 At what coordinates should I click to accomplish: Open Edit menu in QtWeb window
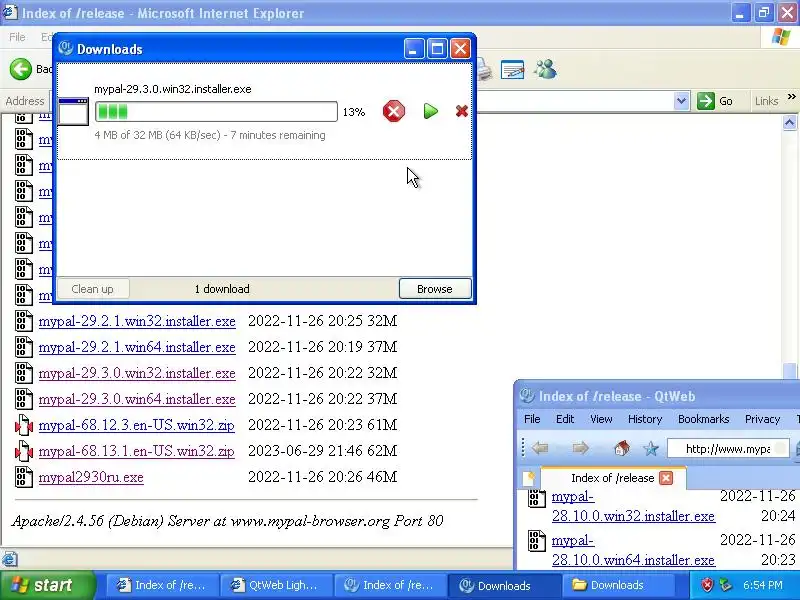pos(565,419)
